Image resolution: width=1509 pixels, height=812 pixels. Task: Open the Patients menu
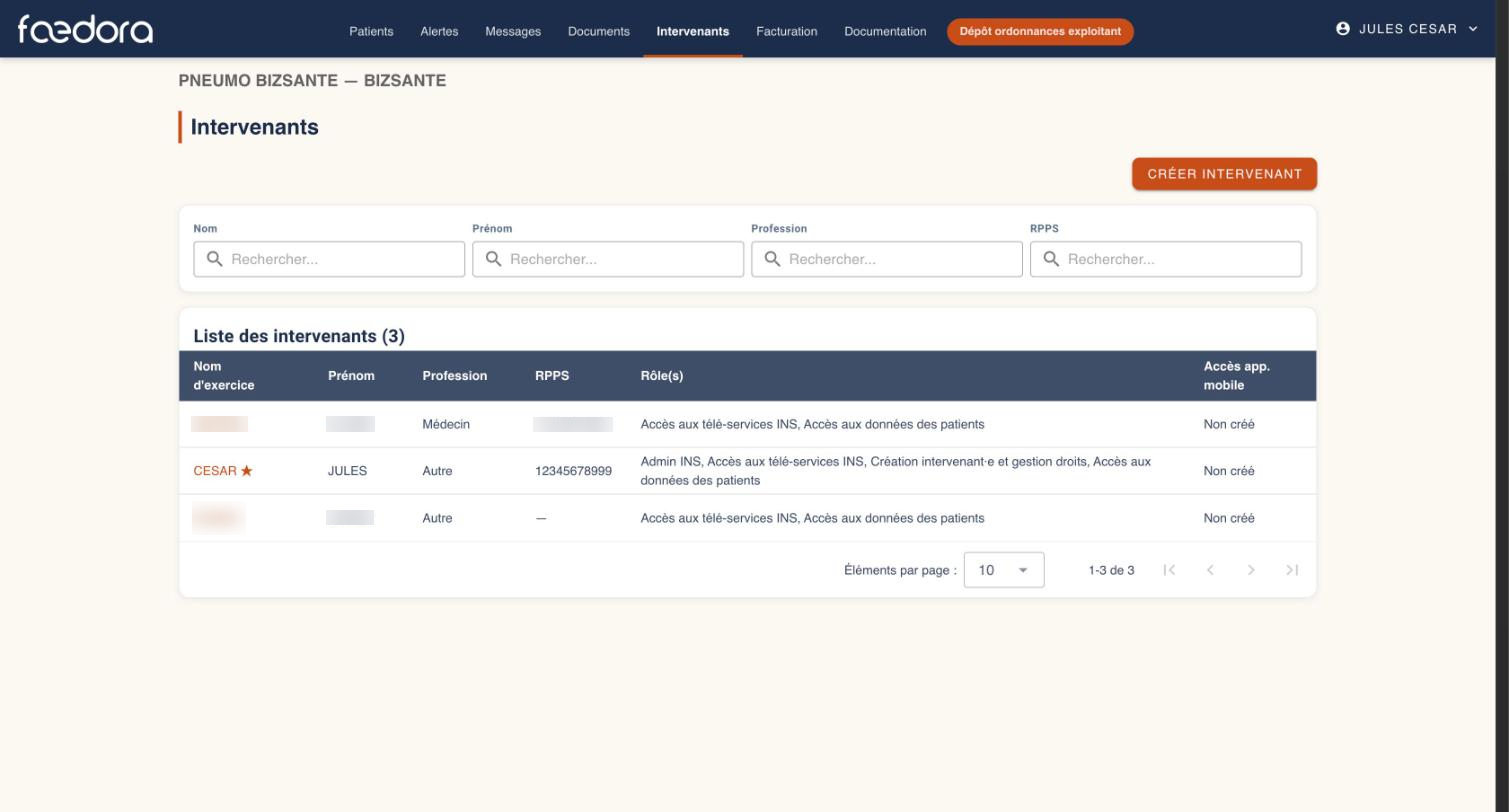[x=371, y=31]
